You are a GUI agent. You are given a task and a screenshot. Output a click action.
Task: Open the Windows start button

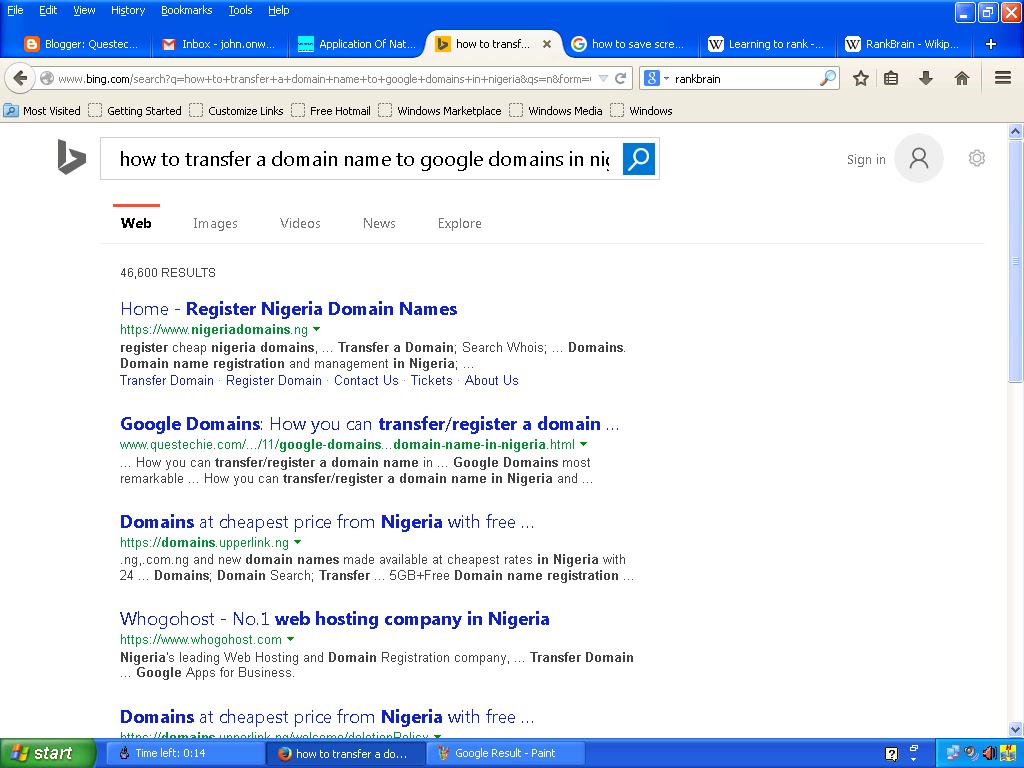point(47,753)
